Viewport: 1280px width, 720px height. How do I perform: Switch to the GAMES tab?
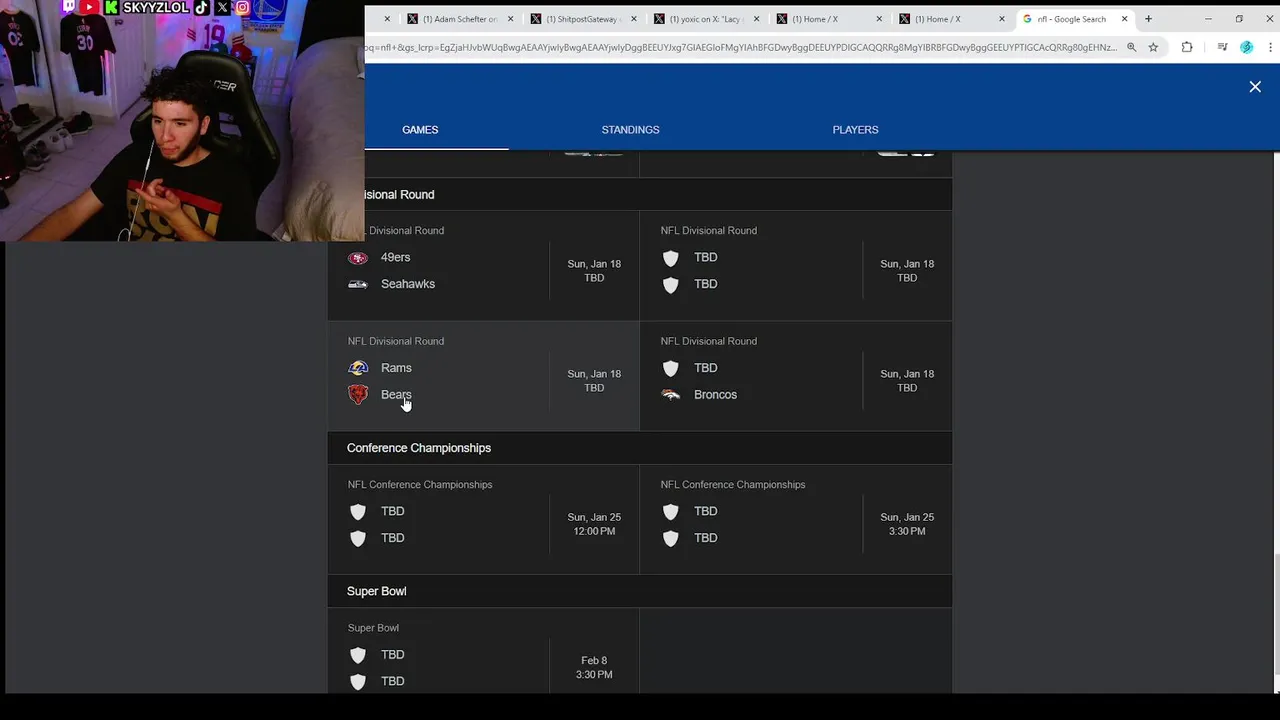pyautogui.click(x=420, y=130)
